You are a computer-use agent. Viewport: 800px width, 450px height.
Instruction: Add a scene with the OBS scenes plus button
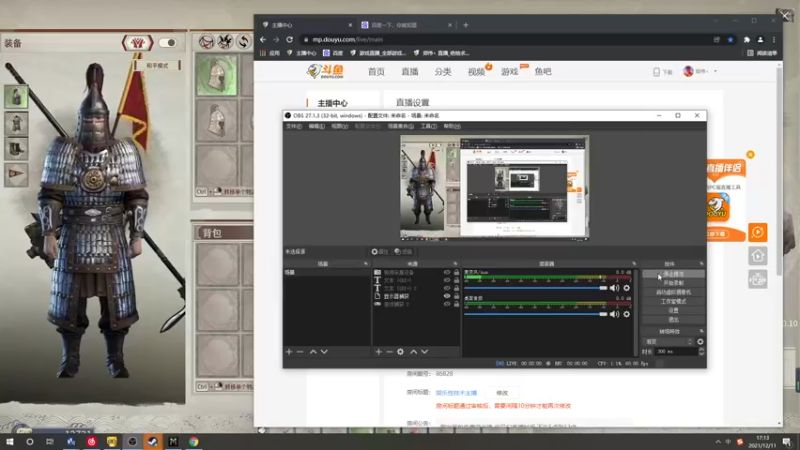[x=289, y=352]
